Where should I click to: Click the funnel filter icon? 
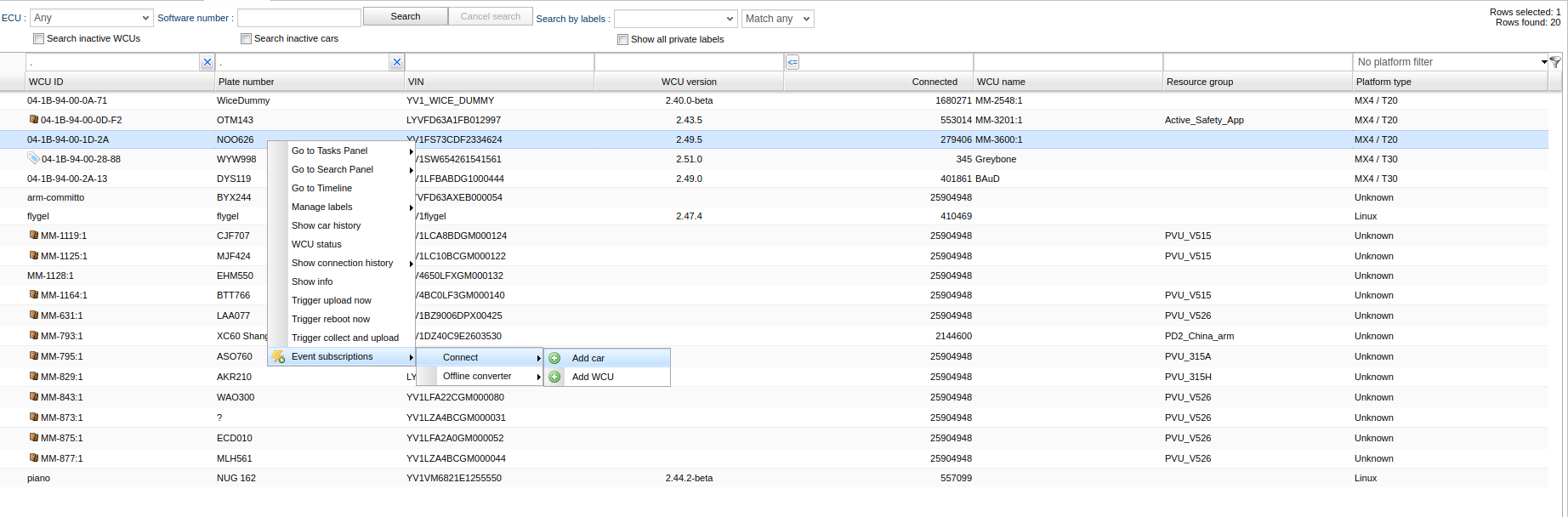tap(1555, 62)
